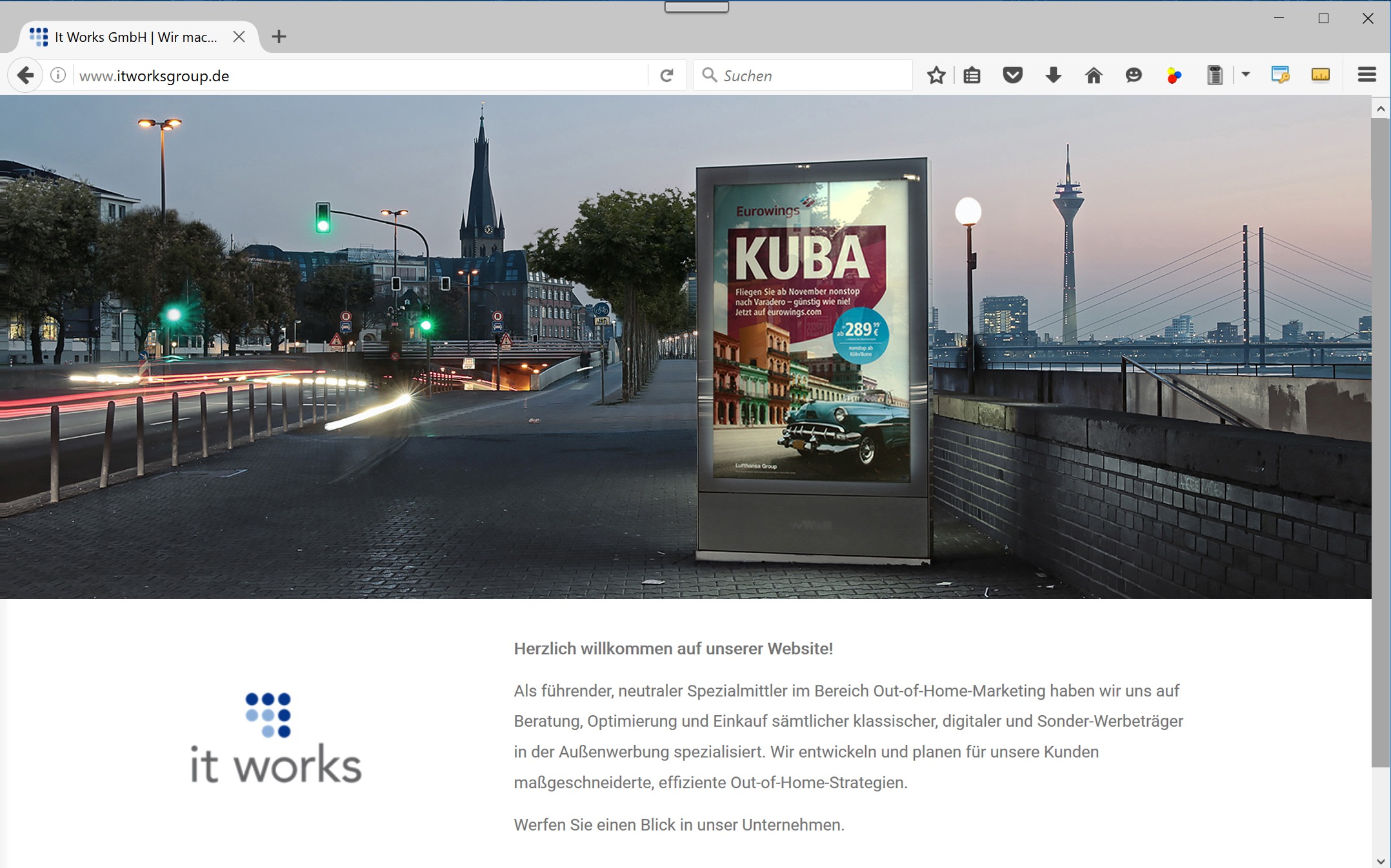Click the colorful circles extension icon
The height and width of the screenshot is (868, 1391).
coord(1174,76)
